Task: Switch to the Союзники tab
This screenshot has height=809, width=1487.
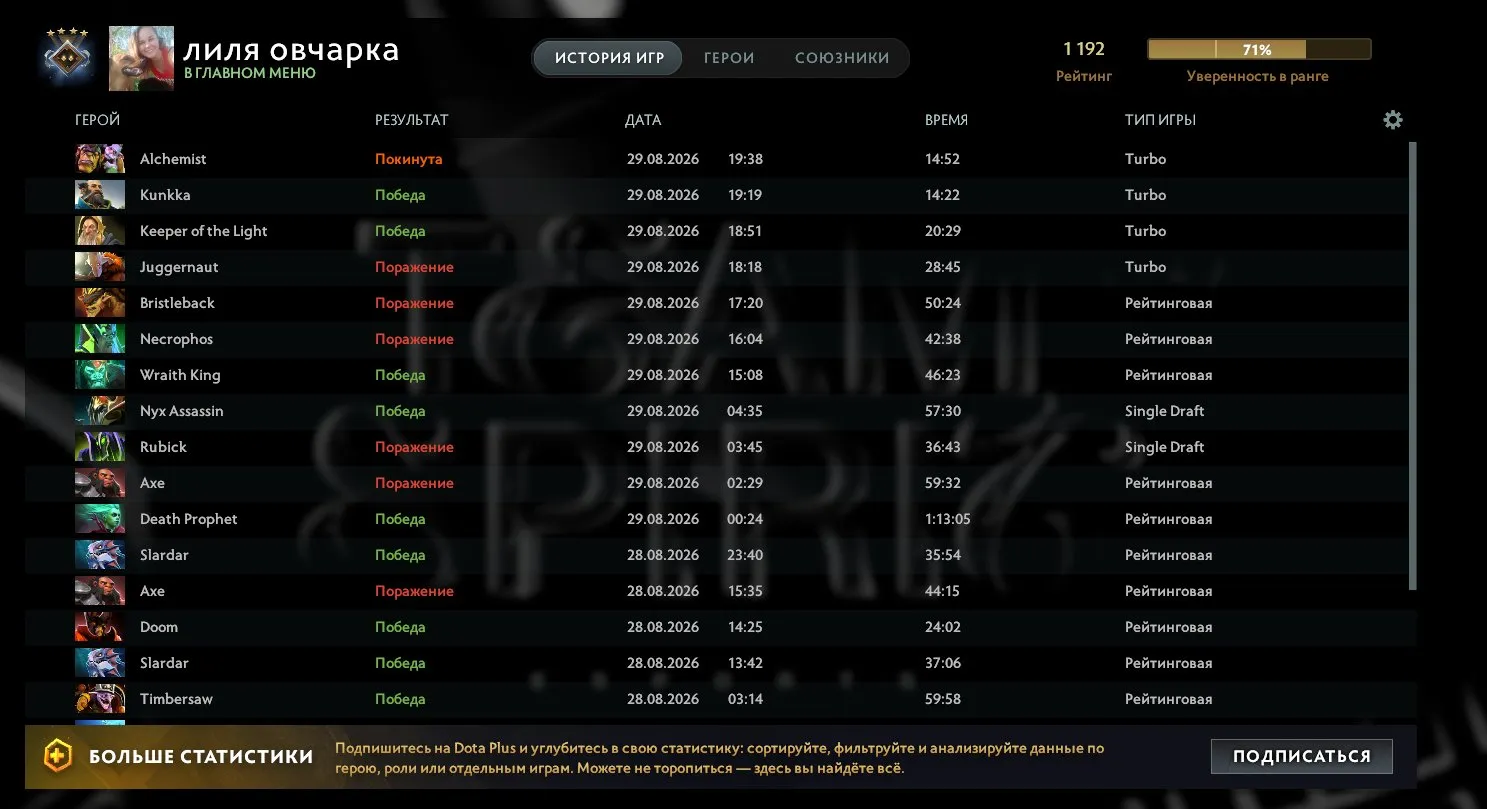Action: (x=842, y=58)
